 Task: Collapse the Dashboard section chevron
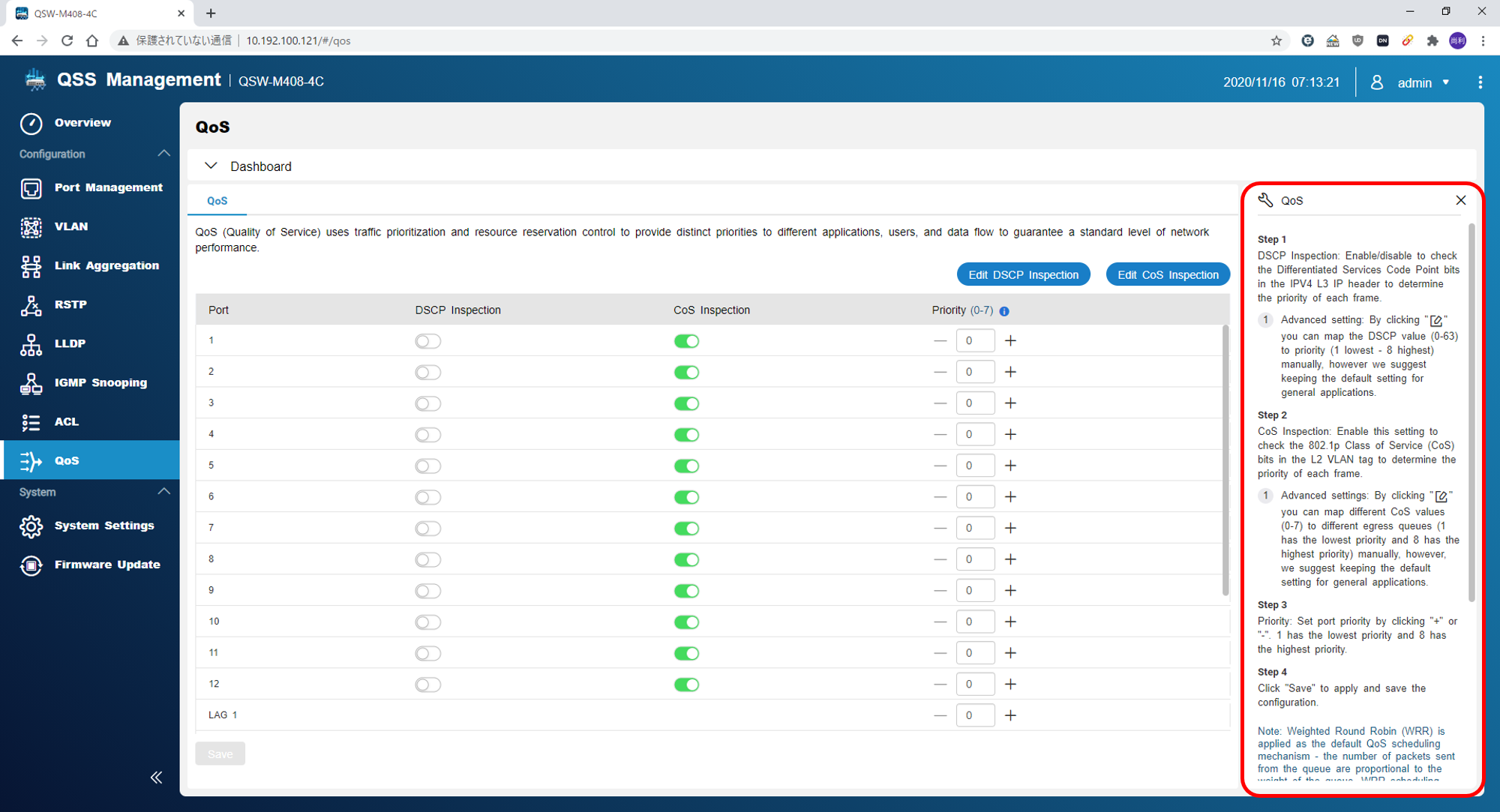click(x=211, y=166)
